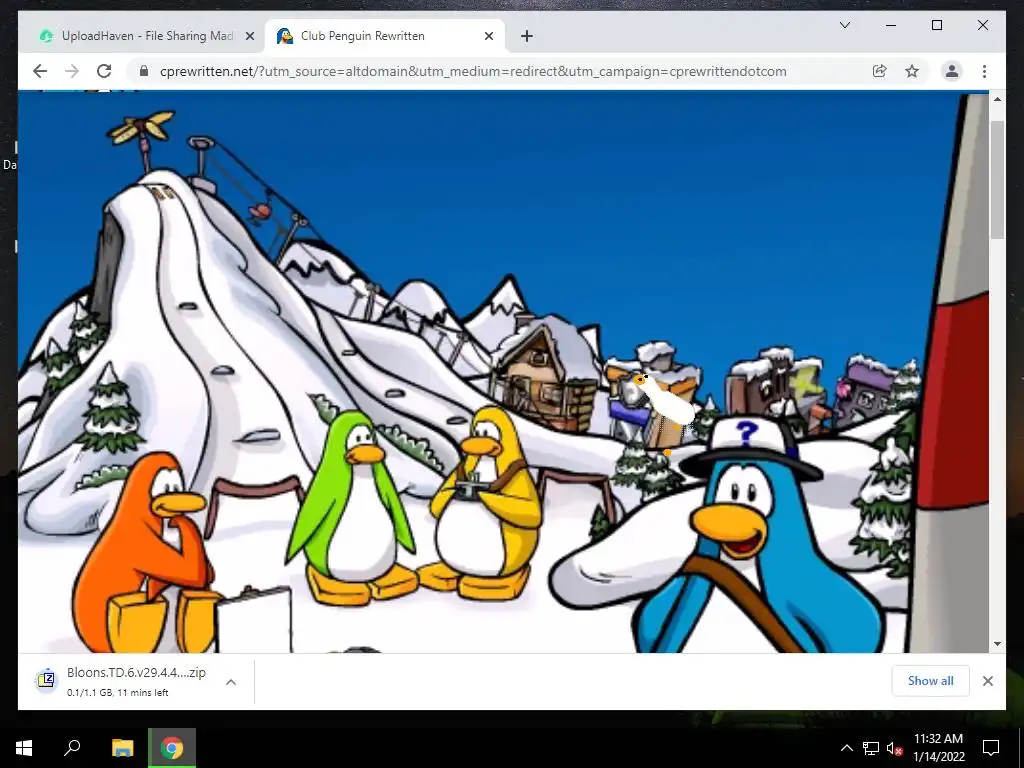Viewport: 1024px width, 768px height.
Task: Click the muted volume tray icon
Action: tap(894, 748)
